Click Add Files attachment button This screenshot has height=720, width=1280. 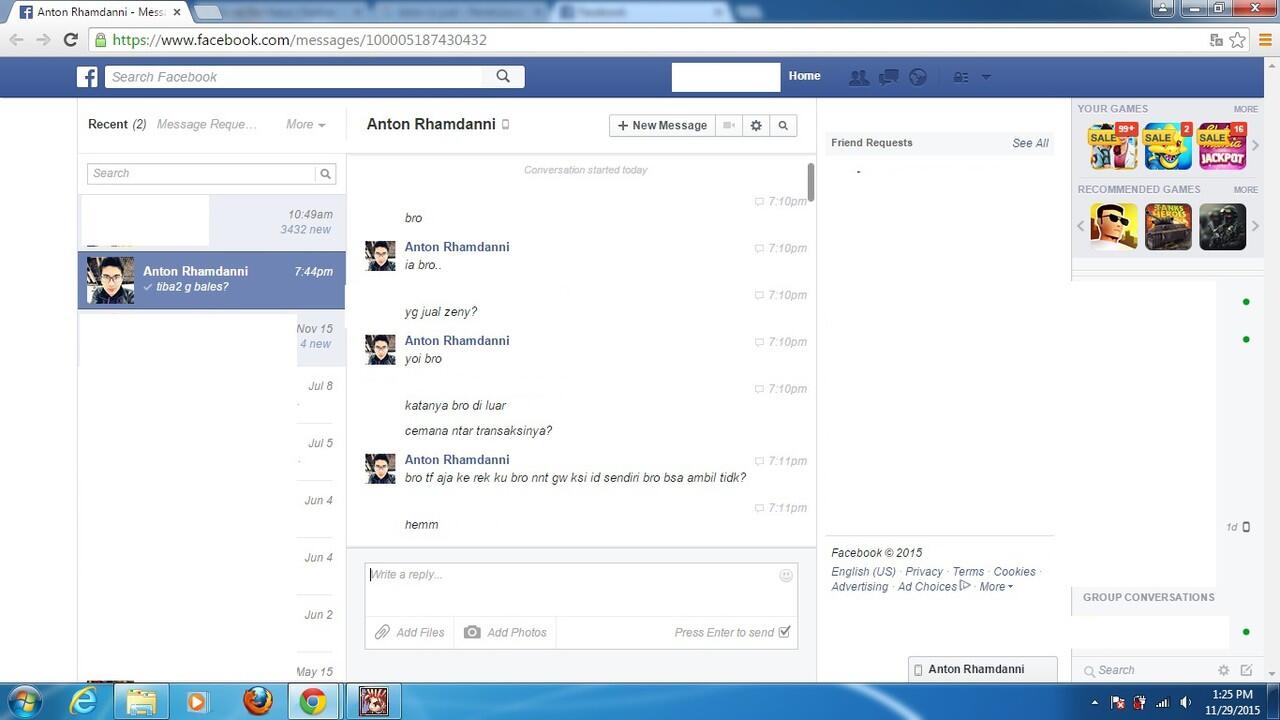coord(410,632)
